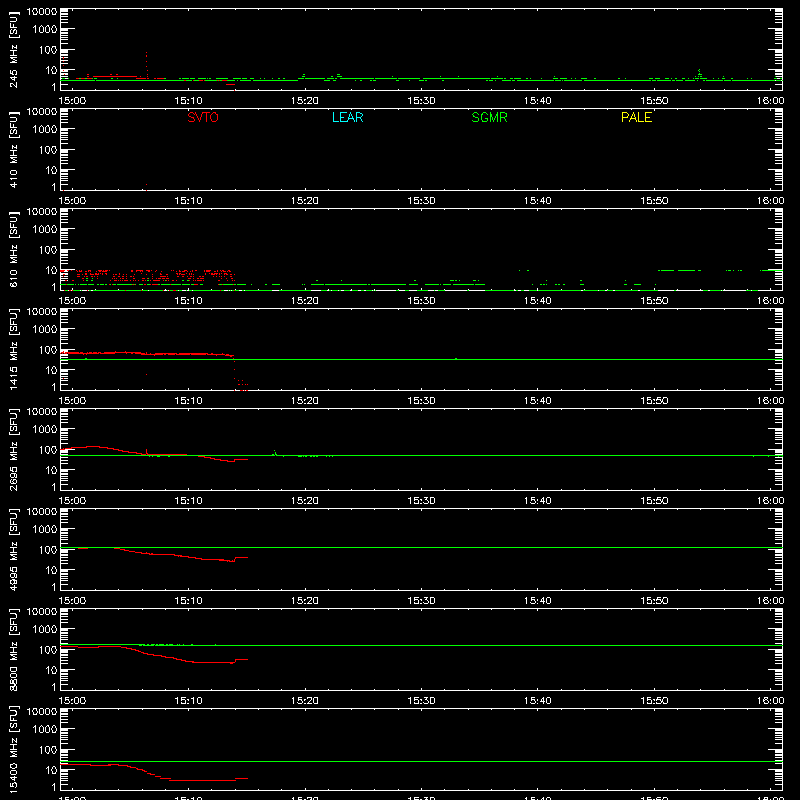
Task: Select the 15400 MHz [SFU] axis title
Action: [14, 749]
